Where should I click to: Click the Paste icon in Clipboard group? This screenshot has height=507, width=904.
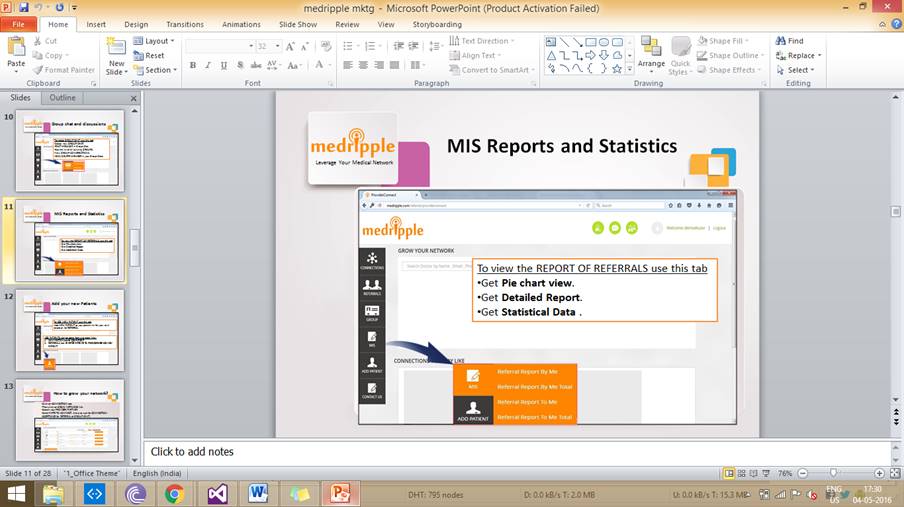click(x=16, y=50)
